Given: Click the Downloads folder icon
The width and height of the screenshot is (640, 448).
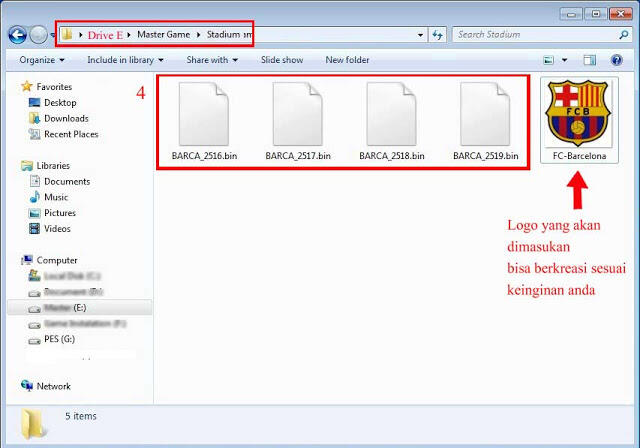Looking at the screenshot, I should 34,118.
